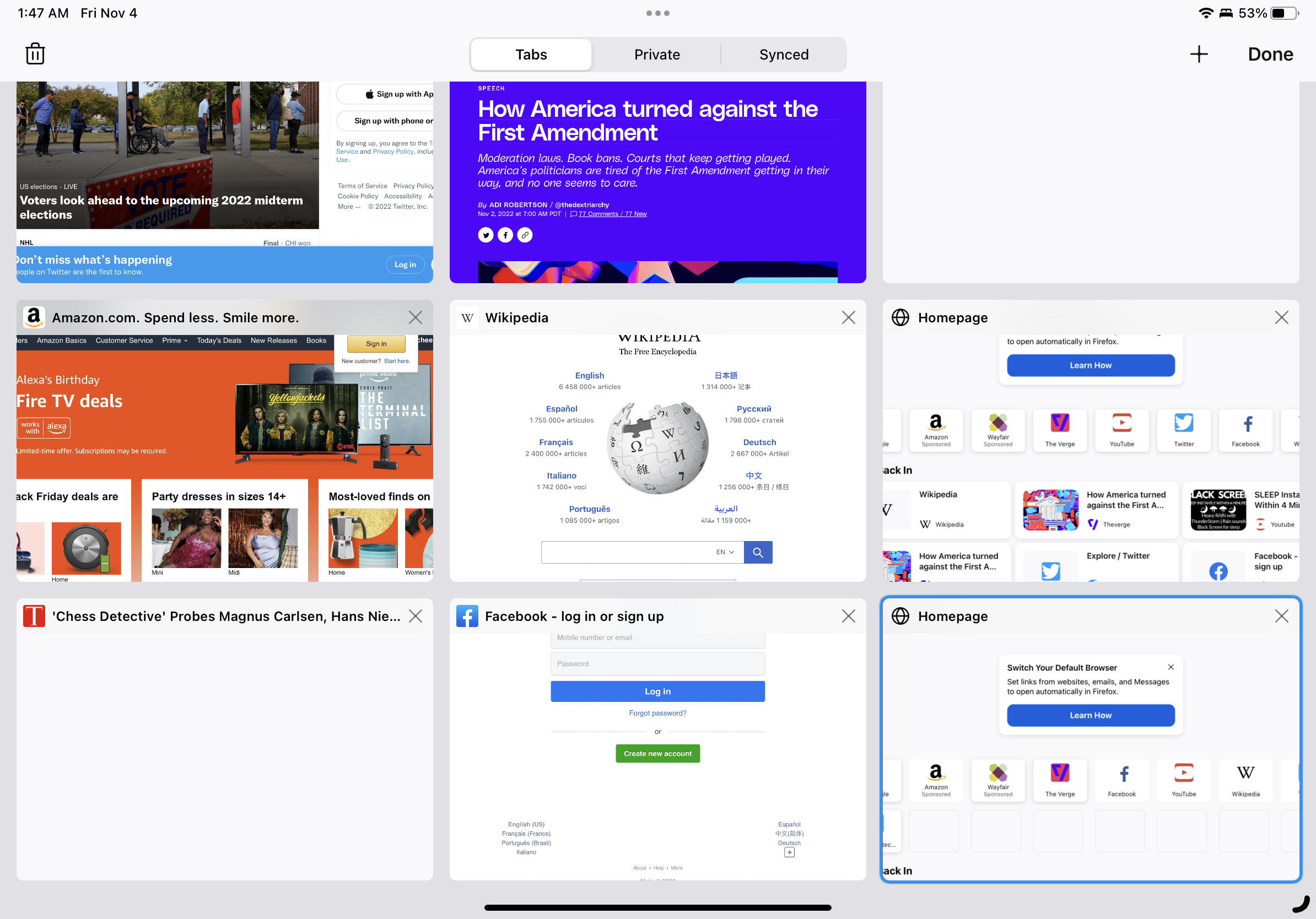Screen dimensions: 1316x919
Task: Close the highlighted bottom Homepage tab
Action: coord(1281,616)
